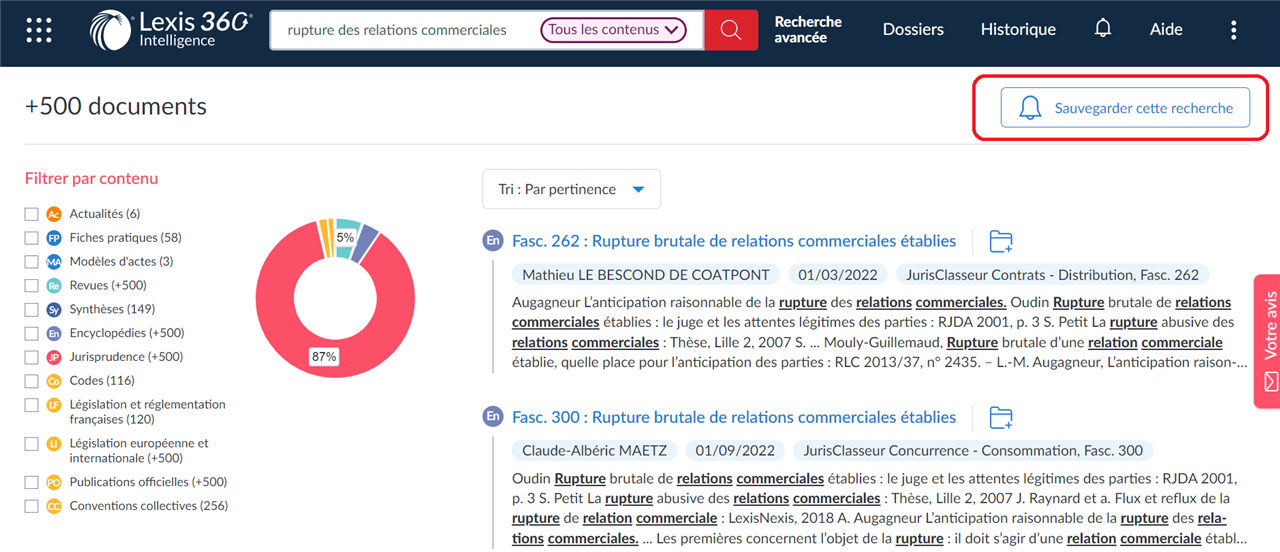The height and width of the screenshot is (552, 1280).
Task: Check the Actualités (6) filter
Action: 32,214
